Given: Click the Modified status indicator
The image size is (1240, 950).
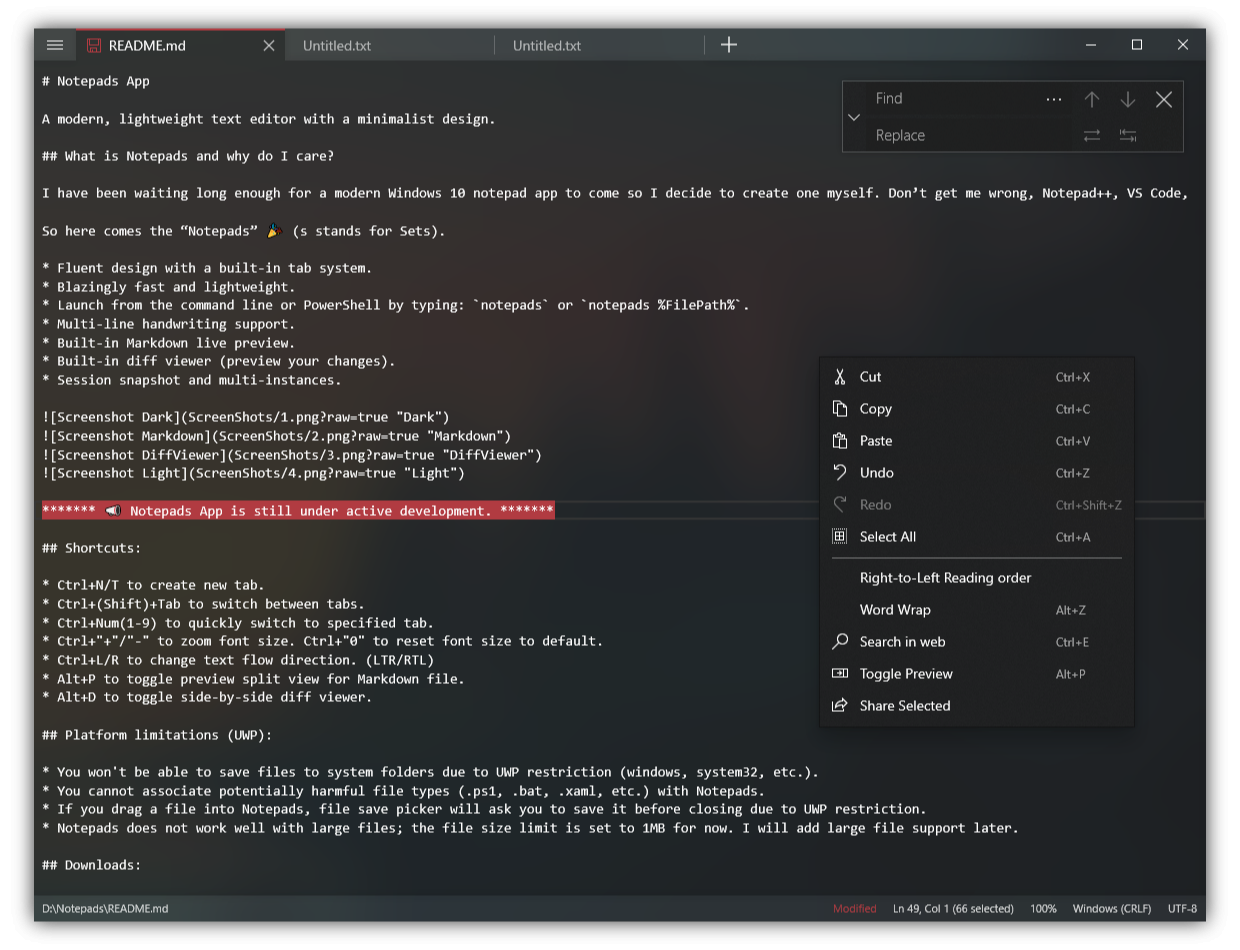Looking at the screenshot, I should tap(854, 909).
